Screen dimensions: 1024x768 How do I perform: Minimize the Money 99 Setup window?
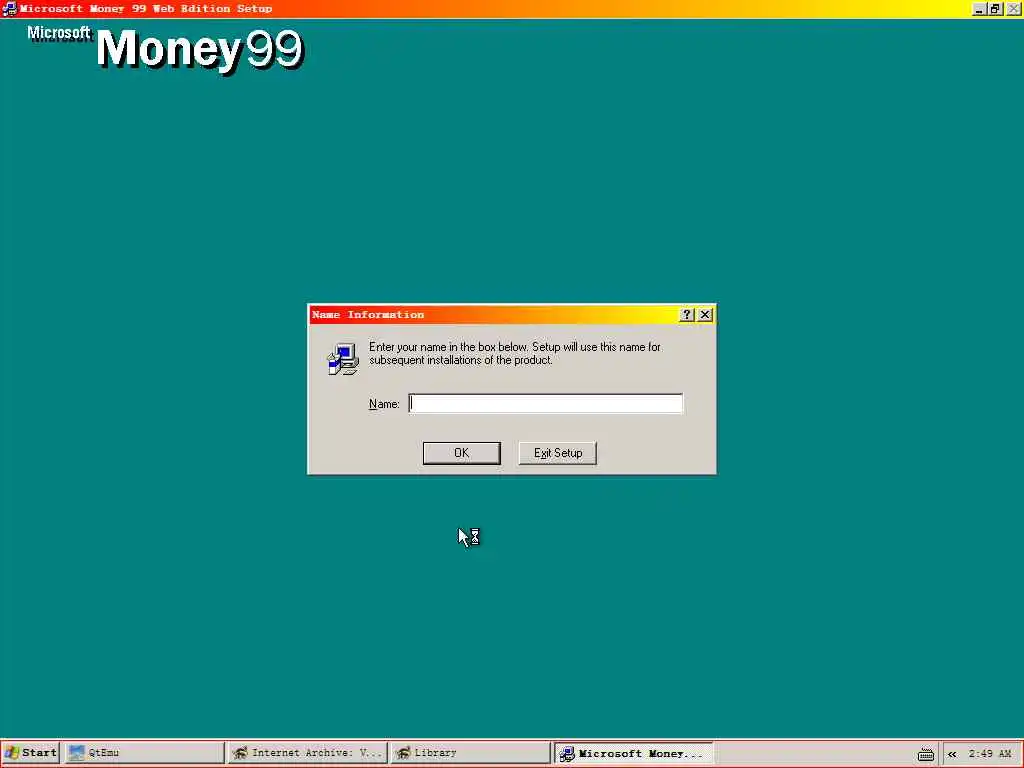[978, 9]
